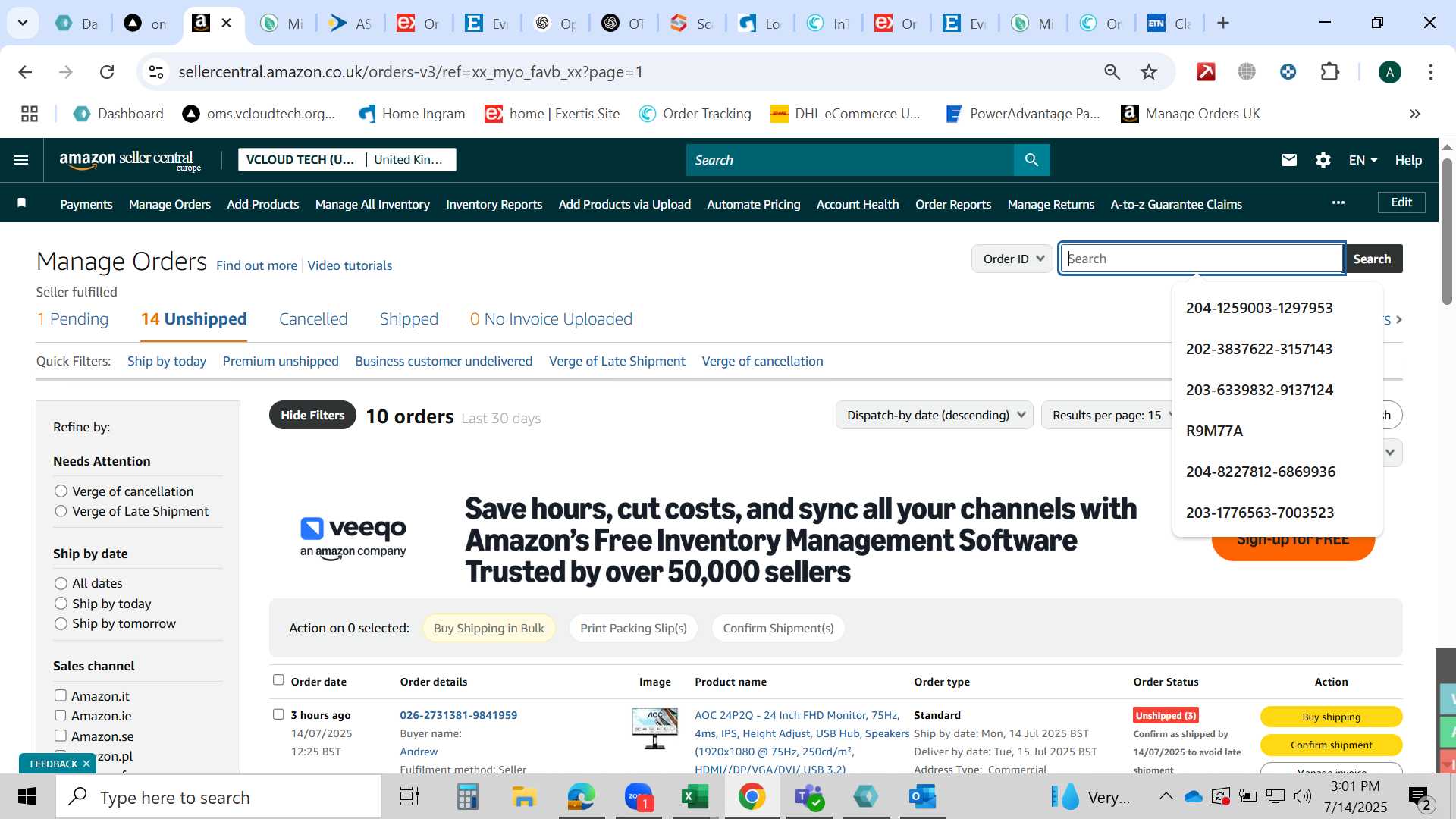Switch to the Cancelled orders tab

(x=313, y=319)
